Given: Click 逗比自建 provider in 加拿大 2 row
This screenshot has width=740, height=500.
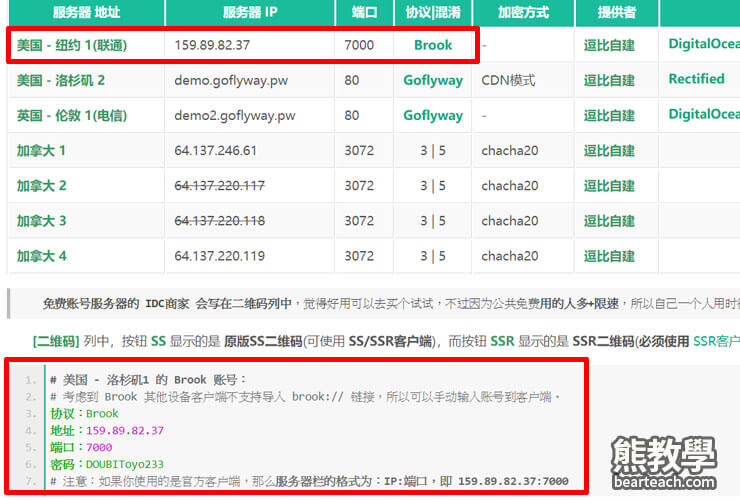Looking at the screenshot, I should (x=609, y=186).
